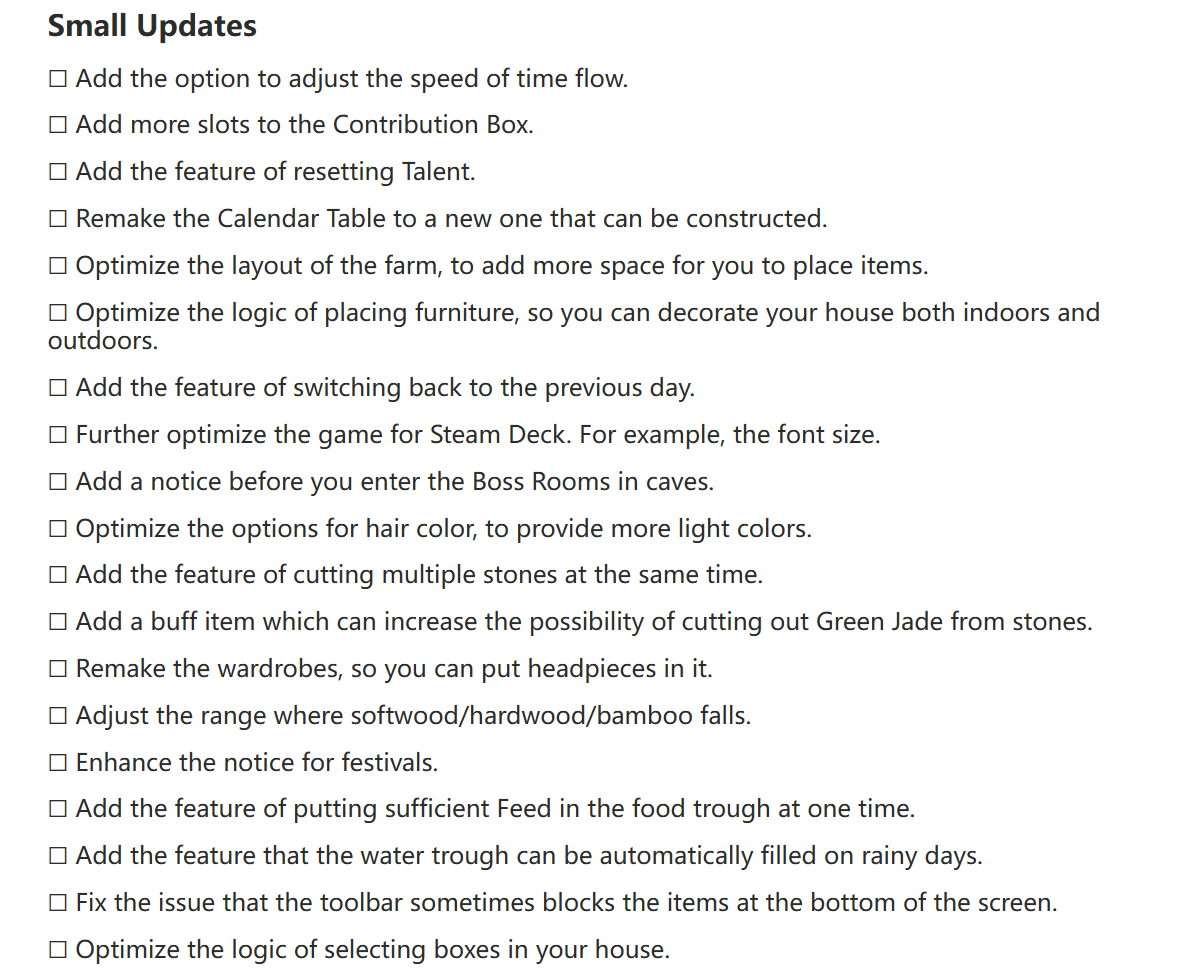
Task: Check the Boss Rooms notice checkbox
Action: coord(58,483)
